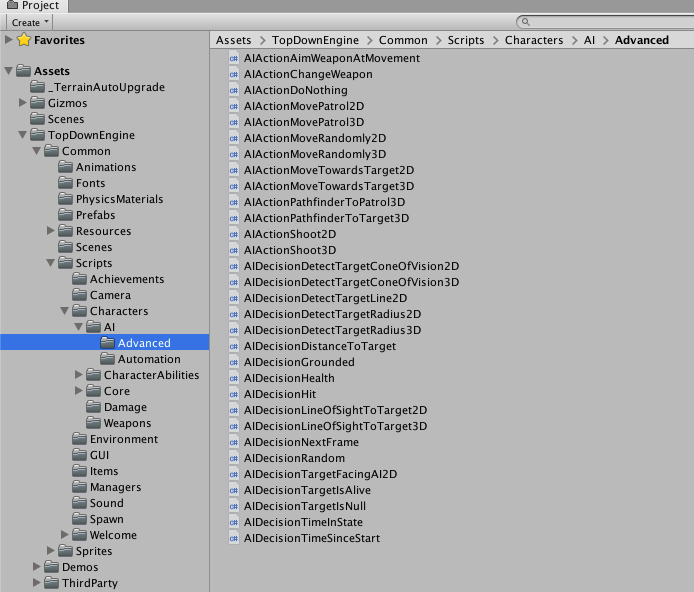
Task: Go to Common in breadcrumb path
Action: pyautogui.click(x=403, y=40)
